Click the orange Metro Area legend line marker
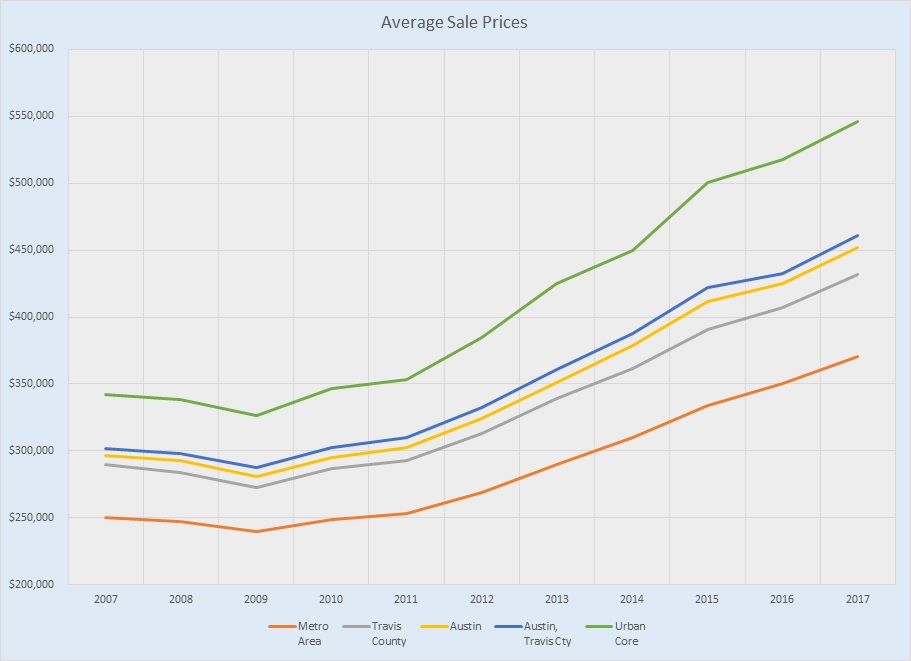The height and width of the screenshot is (661, 911). [x=282, y=627]
